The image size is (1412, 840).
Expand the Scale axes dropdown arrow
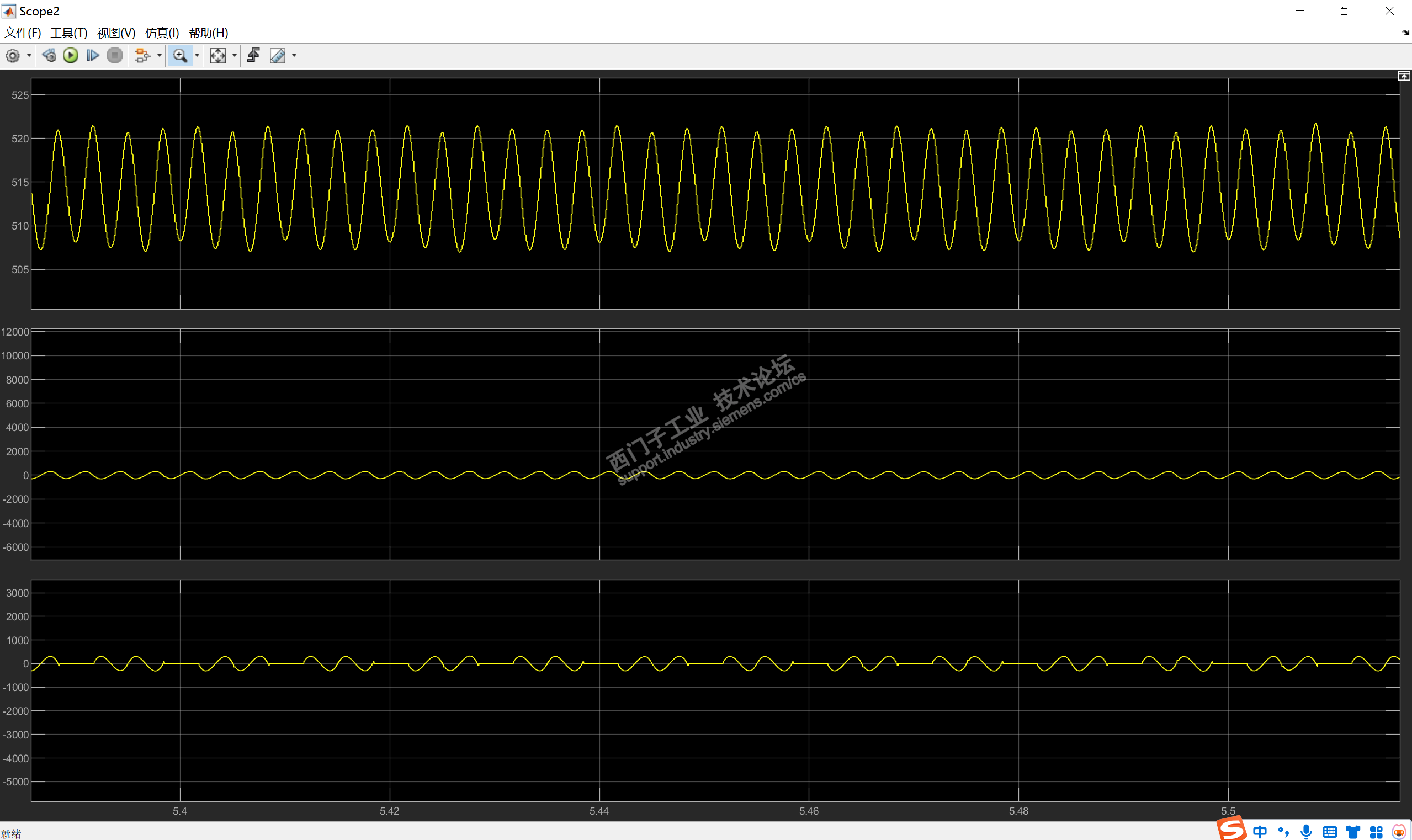click(235, 56)
